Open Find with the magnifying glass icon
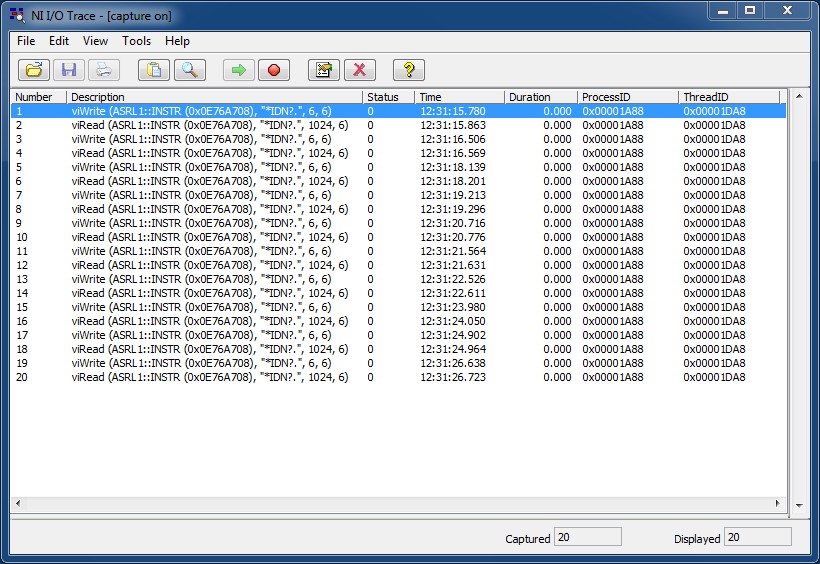Screen dimensions: 820x564 click(189, 70)
